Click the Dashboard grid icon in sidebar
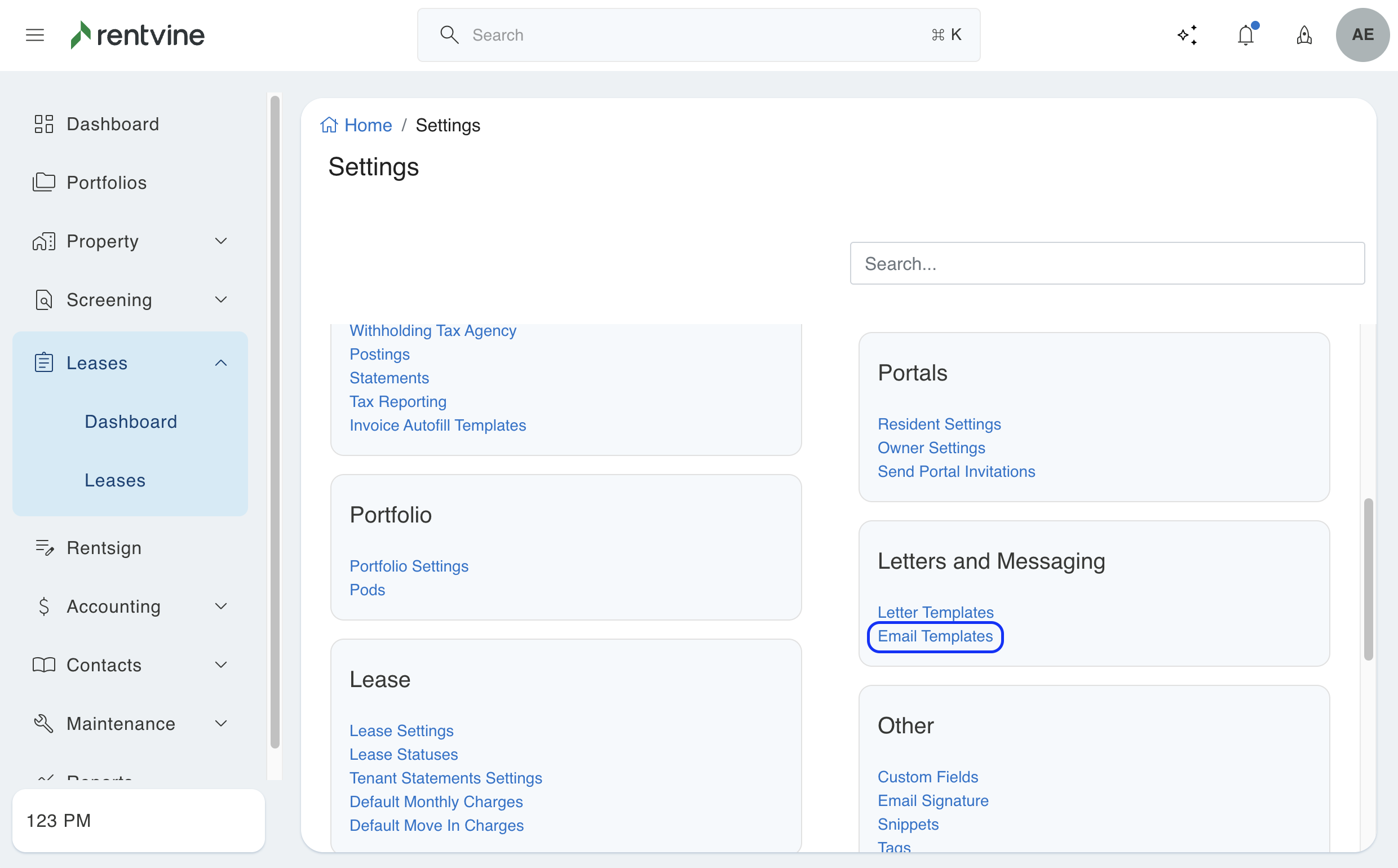1398x868 pixels. click(43, 124)
